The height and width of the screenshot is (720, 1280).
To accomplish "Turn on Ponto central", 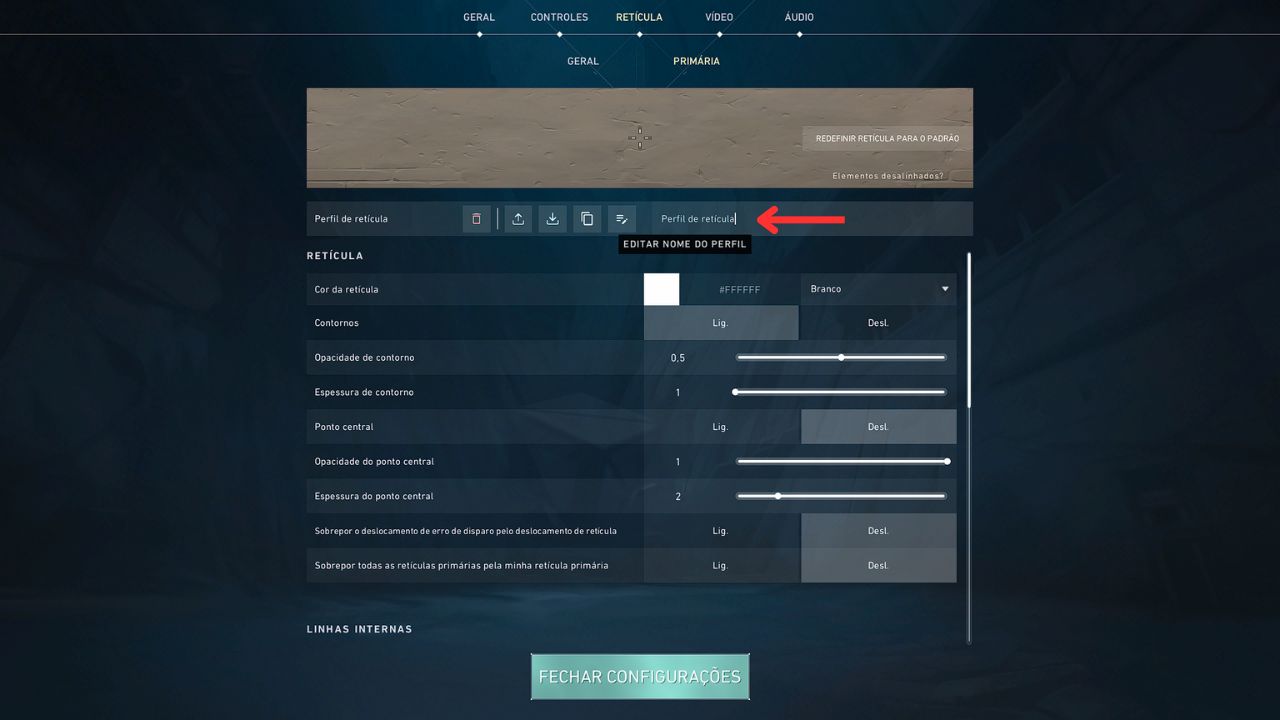I will [x=720, y=426].
